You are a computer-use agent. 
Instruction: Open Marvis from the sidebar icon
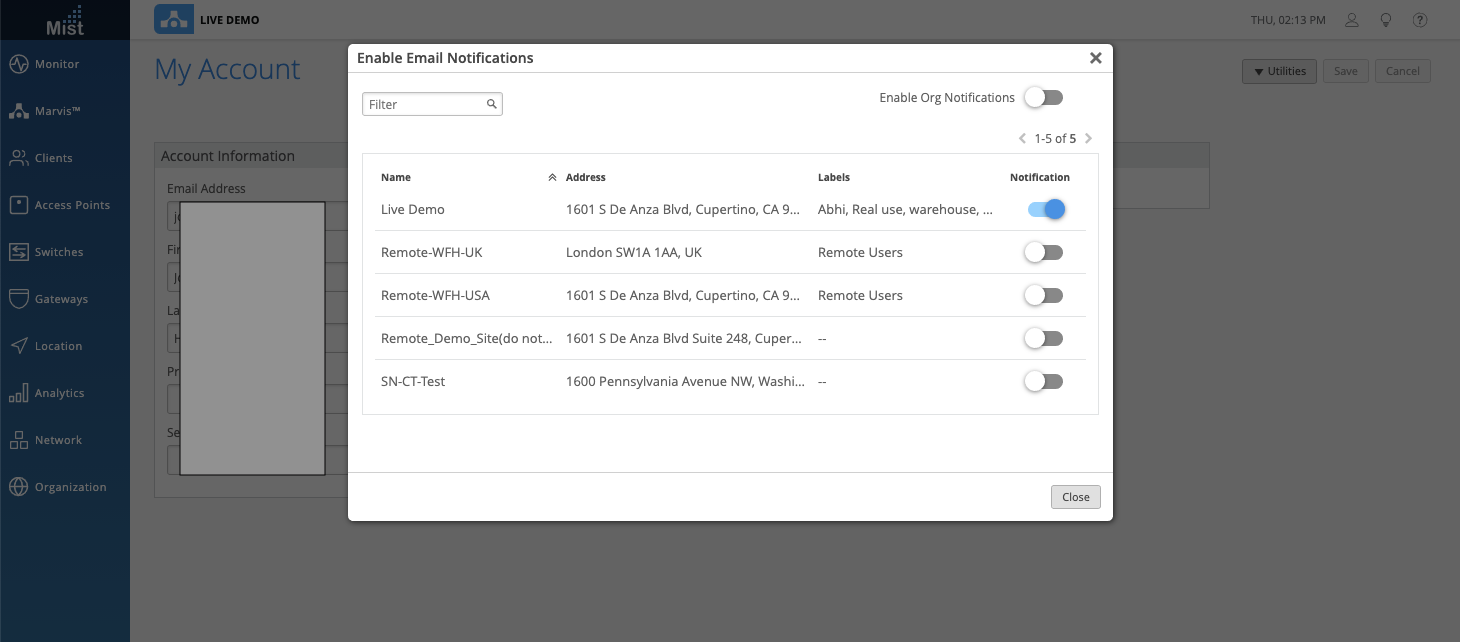[18, 112]
